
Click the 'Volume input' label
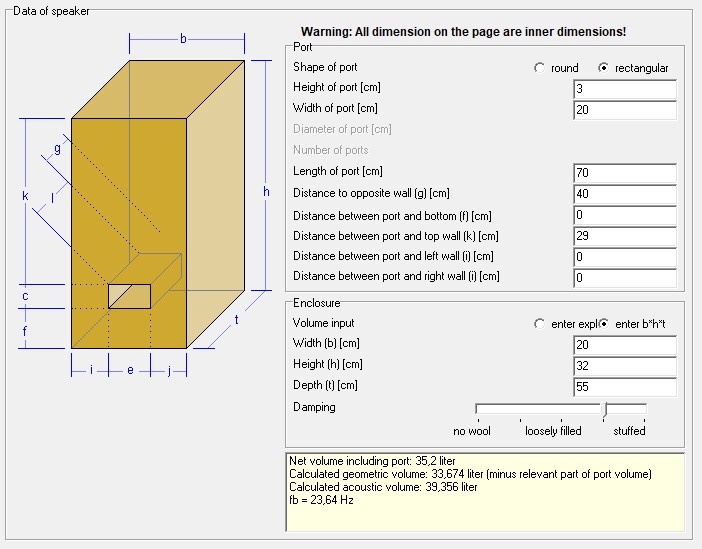coord(323,323)
